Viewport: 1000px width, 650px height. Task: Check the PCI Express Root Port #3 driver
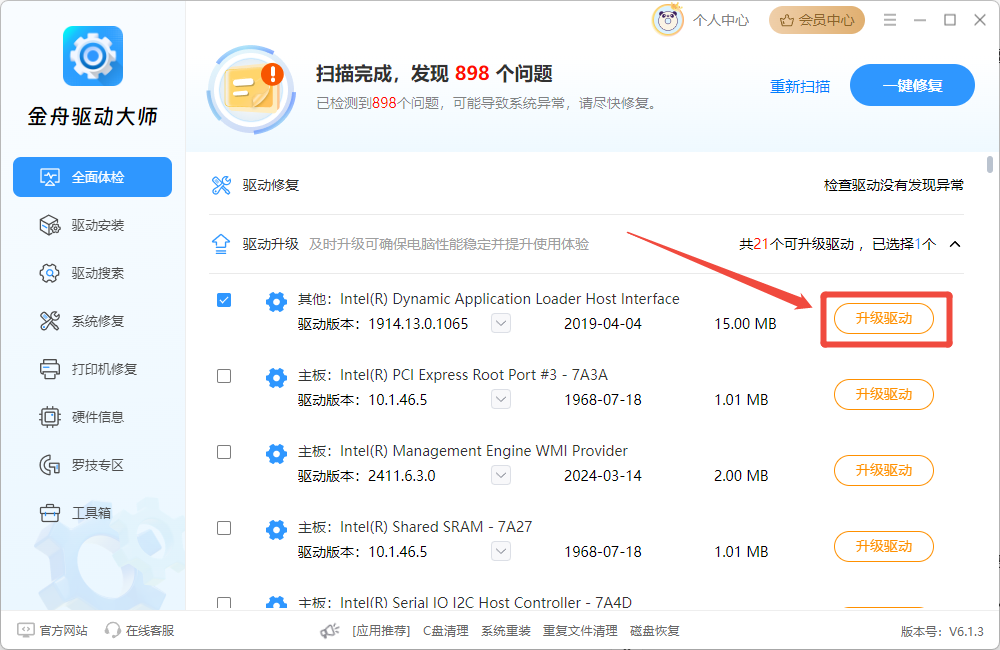(x=224, y=376)
